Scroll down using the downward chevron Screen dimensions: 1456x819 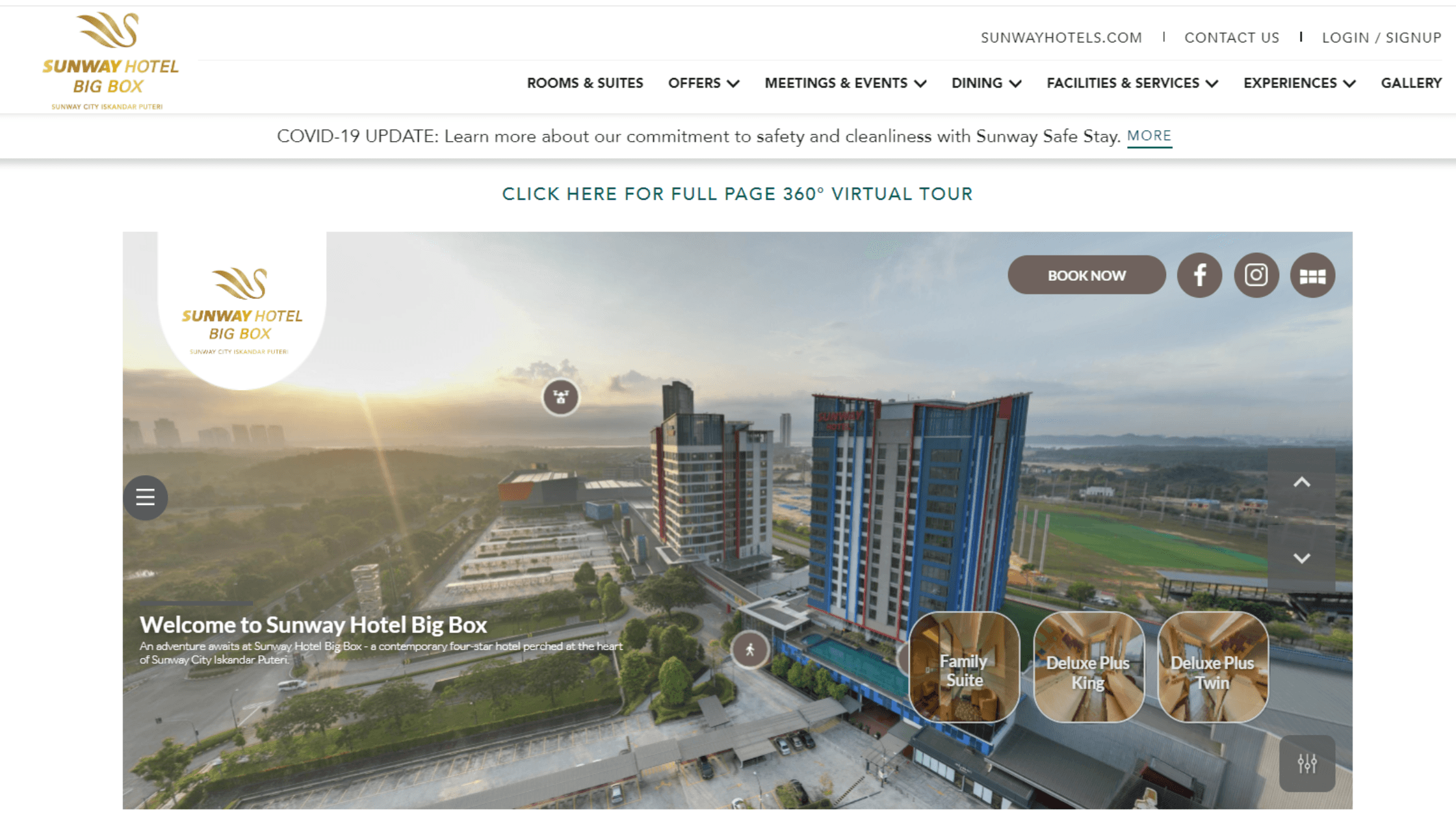(x=1302, y=557)
